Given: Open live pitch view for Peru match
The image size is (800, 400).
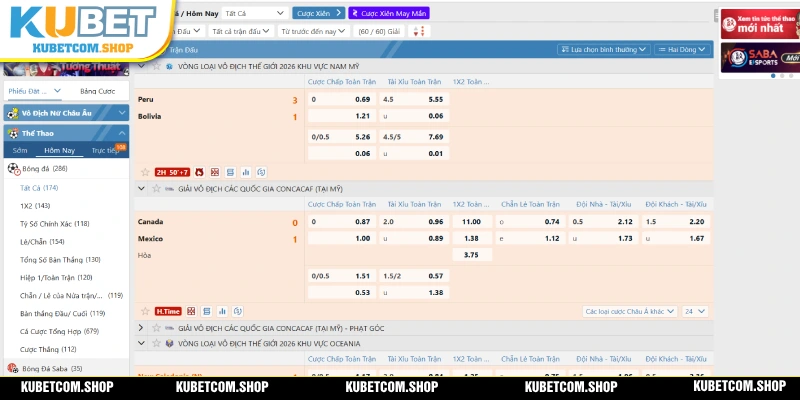Looking at the screenshot, I should click(215, 172).
